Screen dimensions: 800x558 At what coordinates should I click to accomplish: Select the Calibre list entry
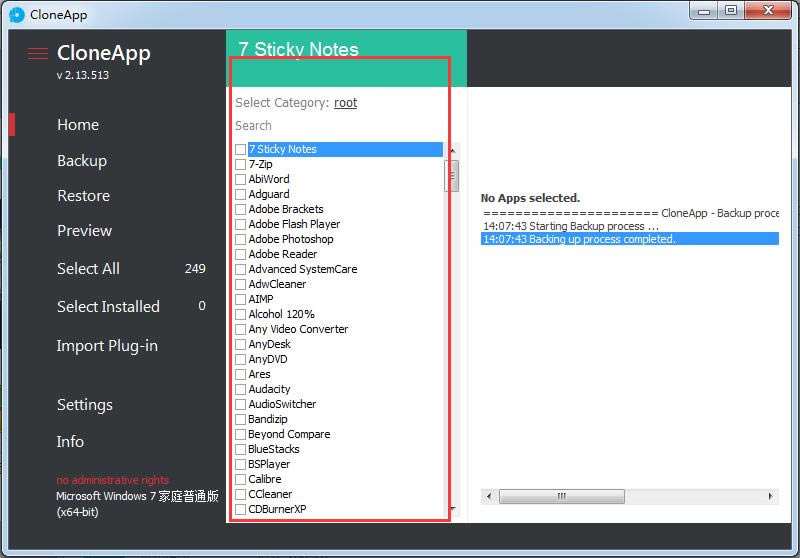(265, 479)
